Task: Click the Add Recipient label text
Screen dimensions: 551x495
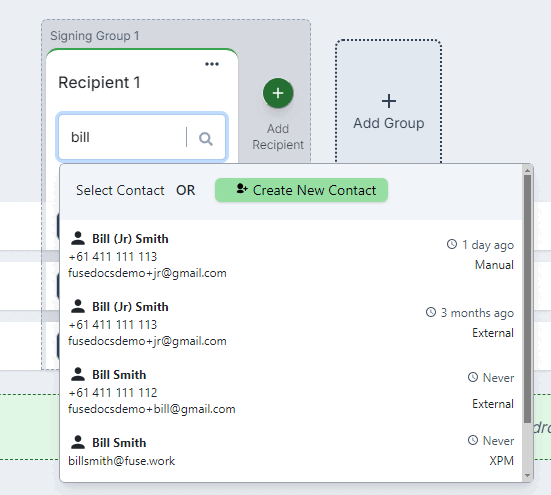Action: coord(278,137)
